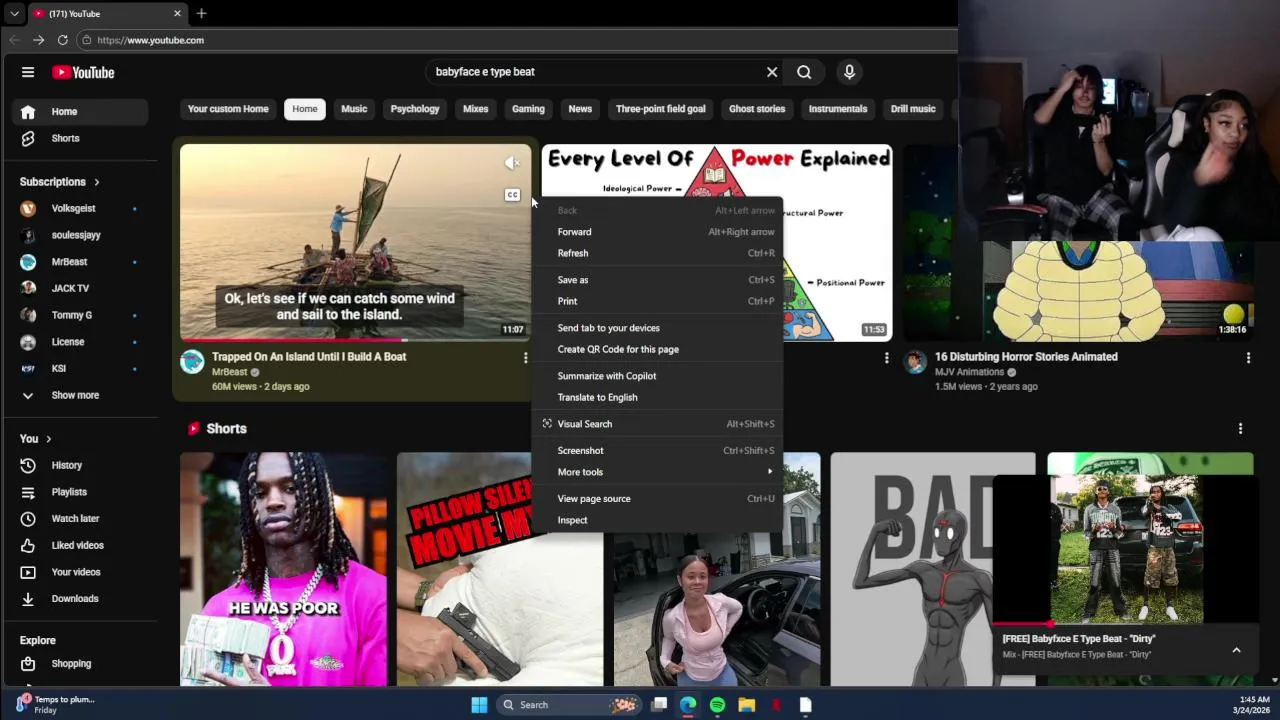Open Volksgeist subscription channel

coord(80,208)
